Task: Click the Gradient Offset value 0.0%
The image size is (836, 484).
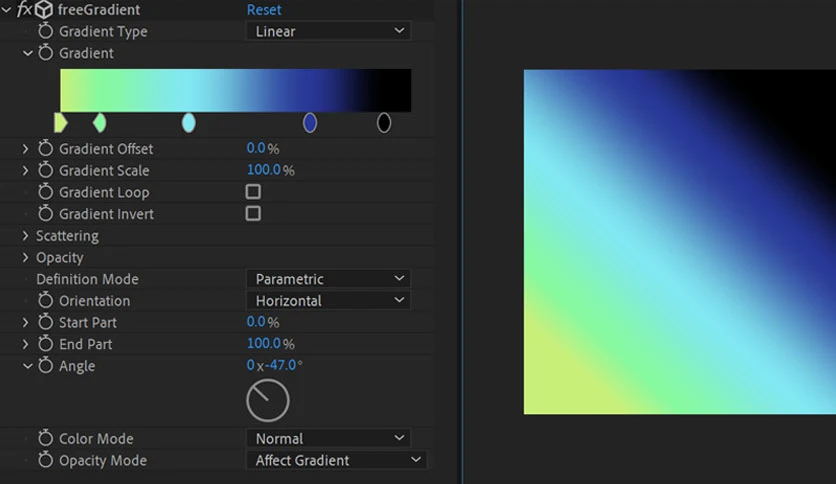Action: point(262,148)
